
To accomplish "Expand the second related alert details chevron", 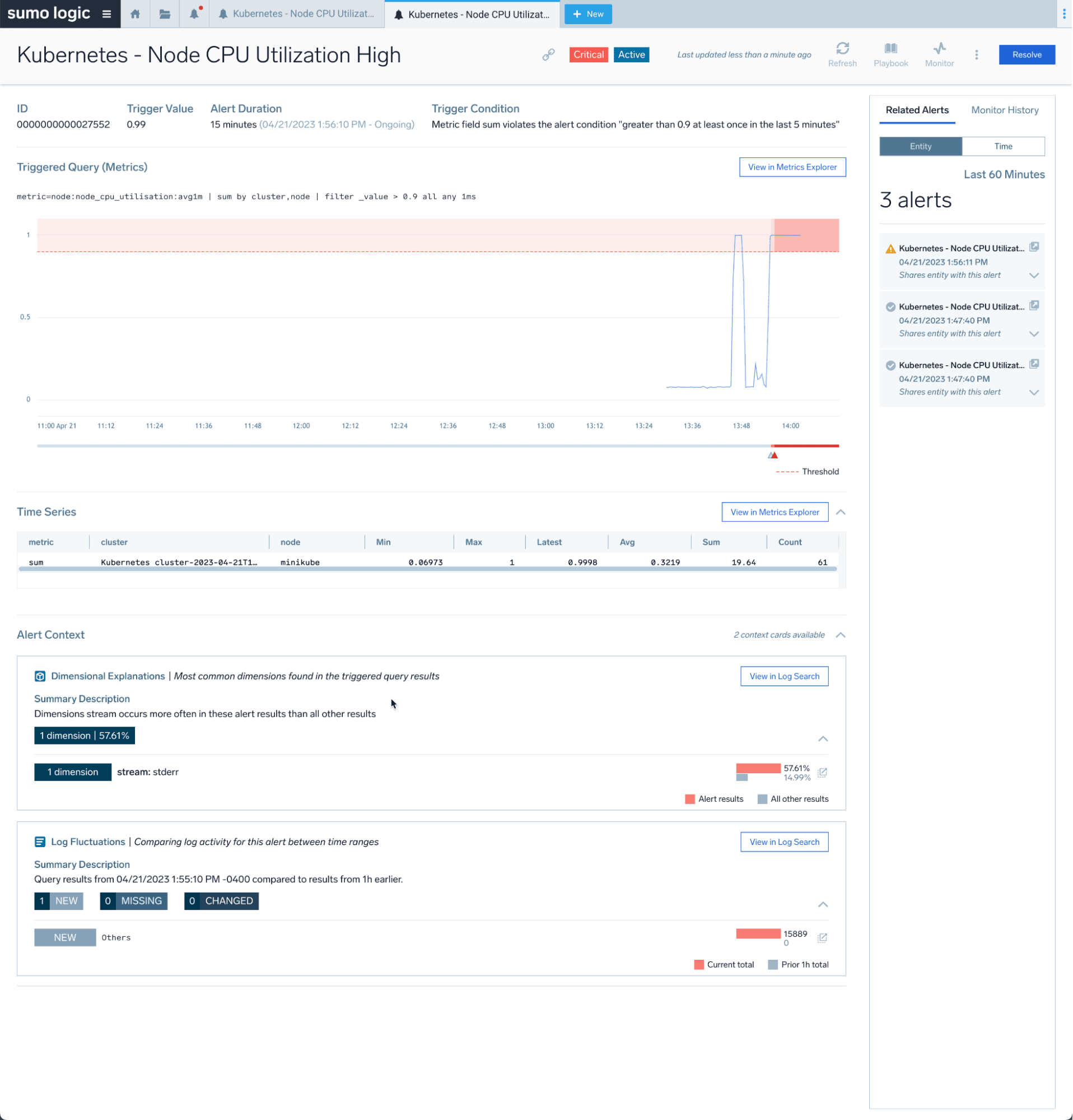I will point(1034,334).
